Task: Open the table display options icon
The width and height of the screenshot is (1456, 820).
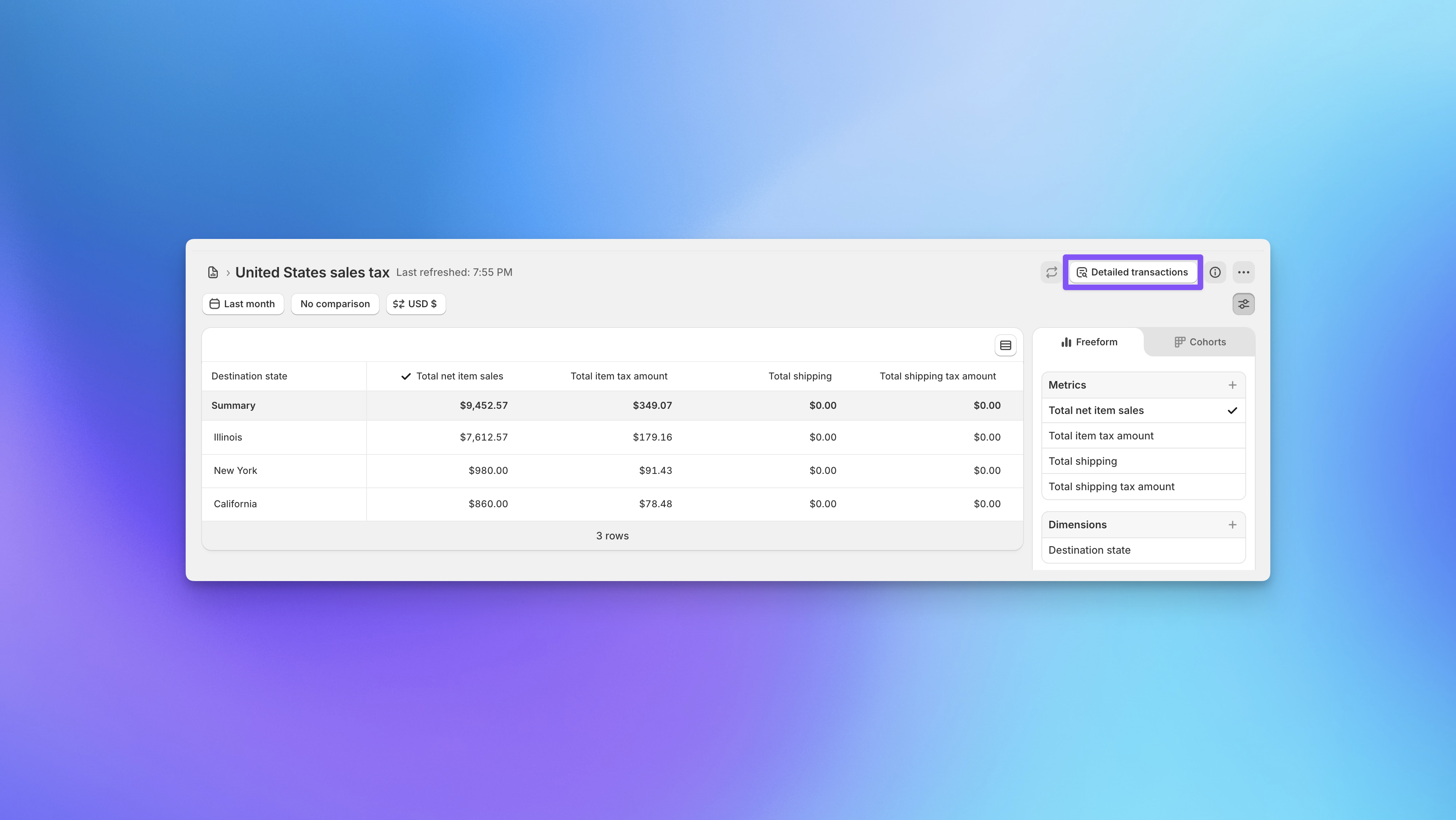Action: point(1006,345)
